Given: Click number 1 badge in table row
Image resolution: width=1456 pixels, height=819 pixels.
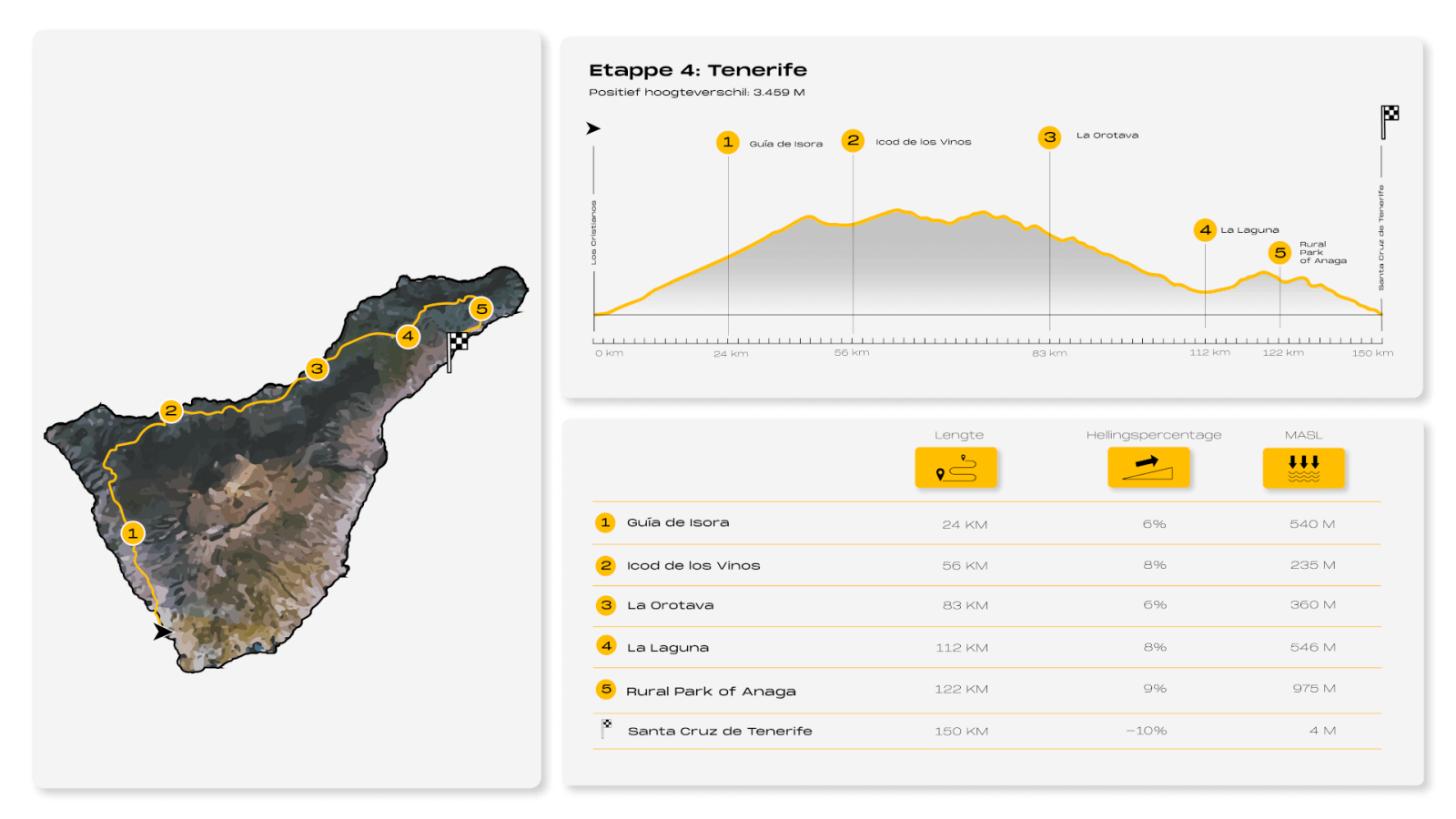Looking at the screenshot, I should (605, 522).
